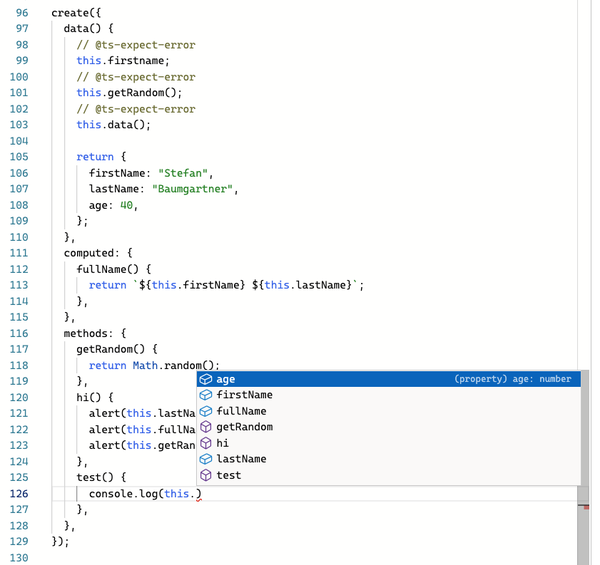Click the icon beside fullName suggestion
This screenshot has height=565, width=600.
coord(205,411)
